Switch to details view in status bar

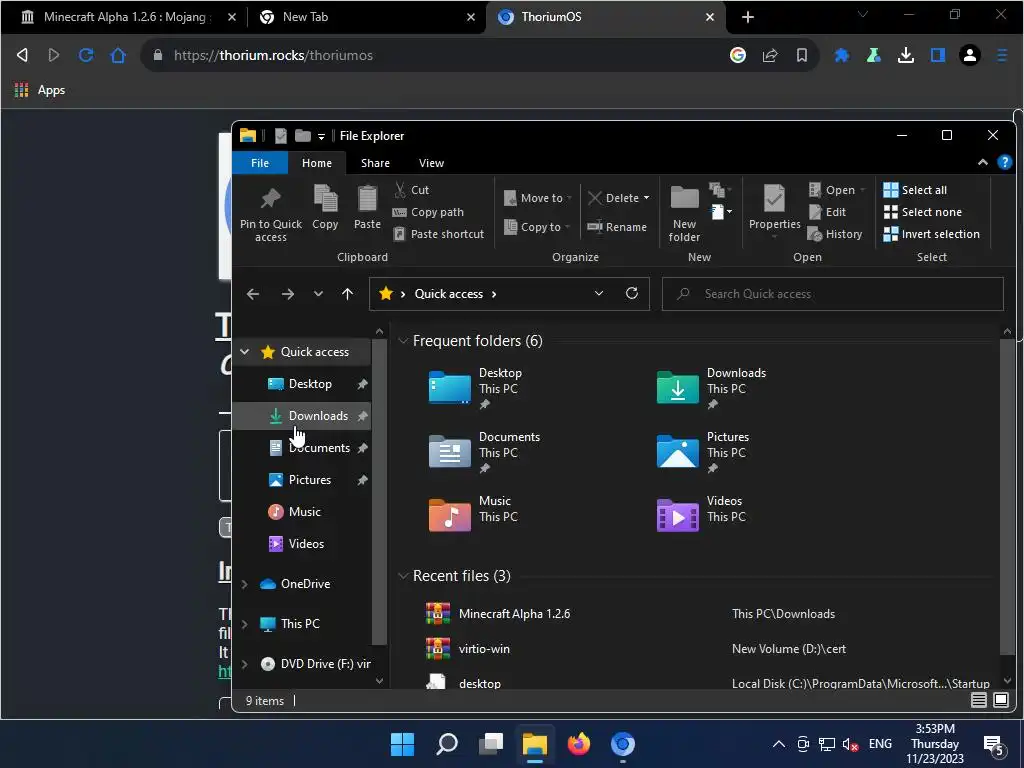click(x=978, y=701)
